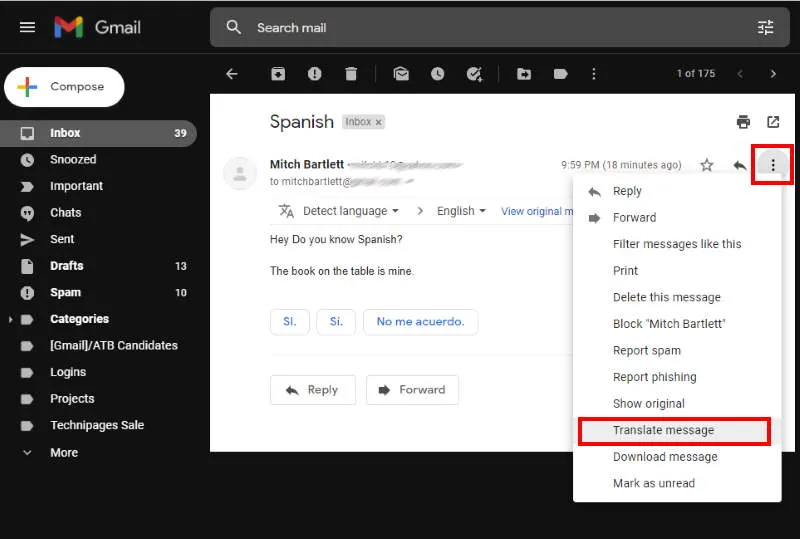Click the translate icon in language bar
Viewport: 800px width, 539px height.
[286, 211]
